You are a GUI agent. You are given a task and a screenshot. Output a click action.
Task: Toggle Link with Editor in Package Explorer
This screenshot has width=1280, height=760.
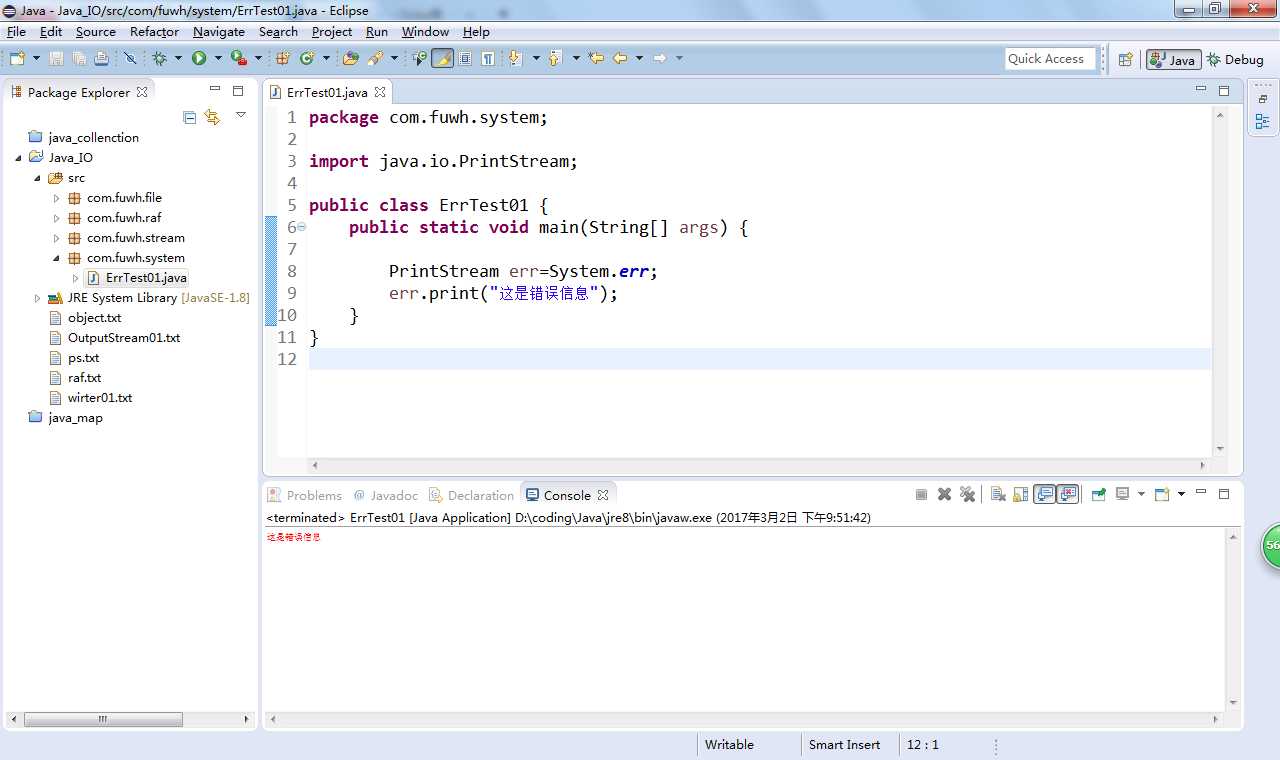[x=212, y=117]
